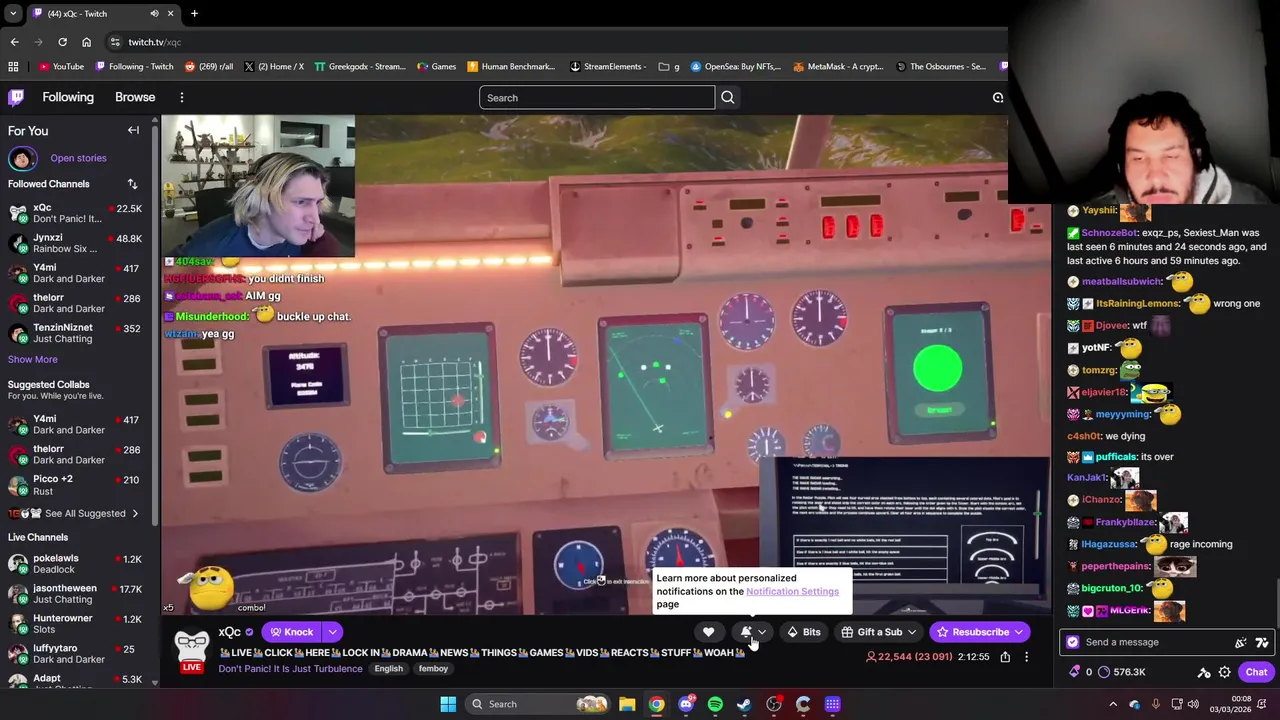Open the Browse tab
1280x720 pixels.
tap(135, 97)
